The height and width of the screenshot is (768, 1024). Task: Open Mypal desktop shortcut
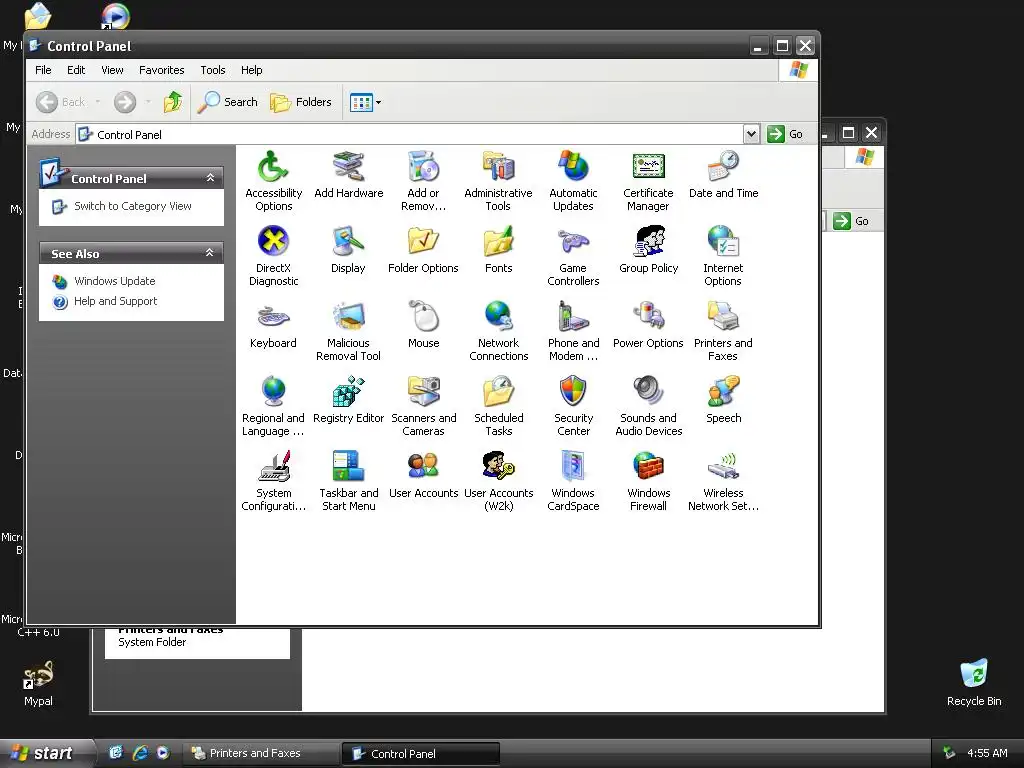[38, 683]
